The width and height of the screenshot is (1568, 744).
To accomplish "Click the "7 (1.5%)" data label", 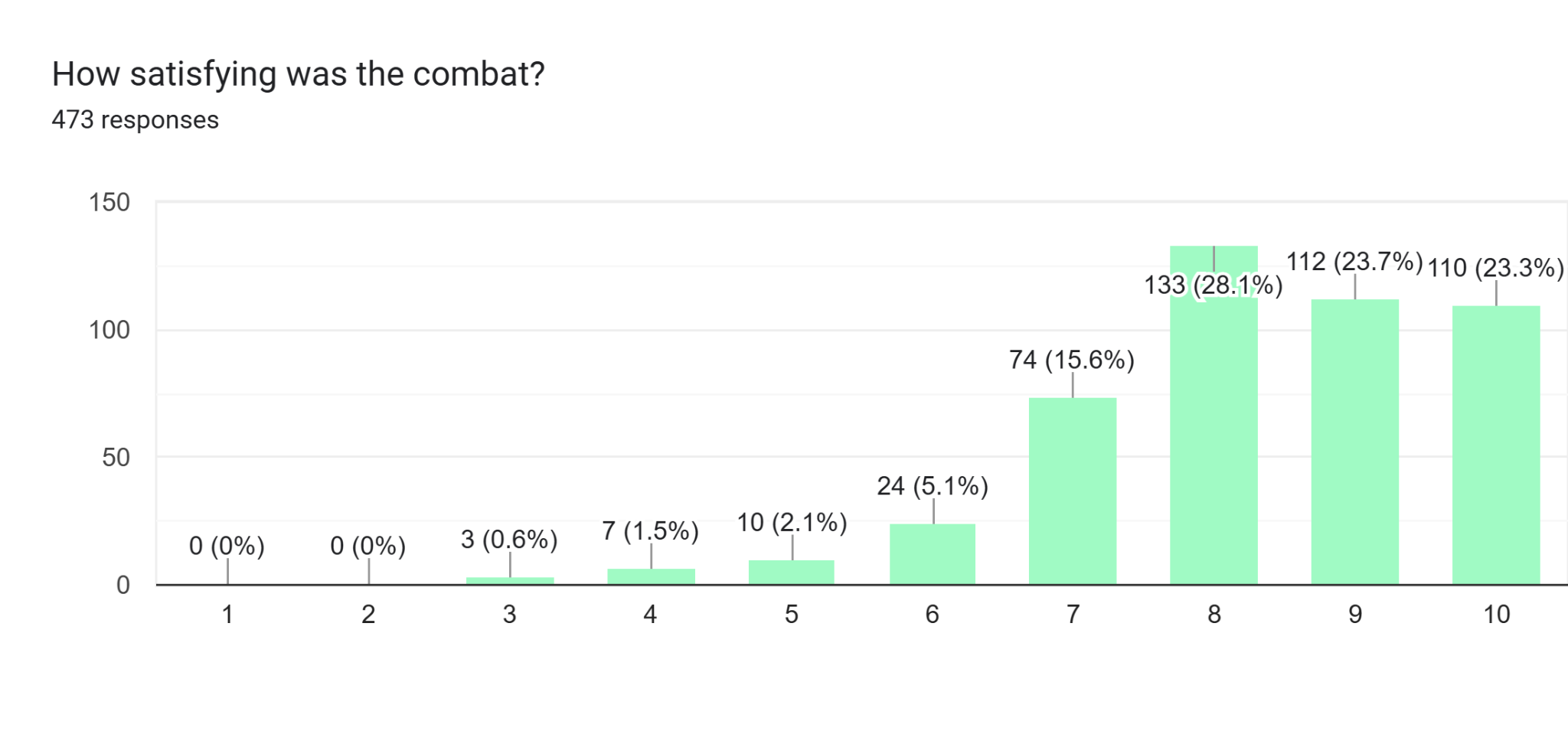I will coord(650,531).
